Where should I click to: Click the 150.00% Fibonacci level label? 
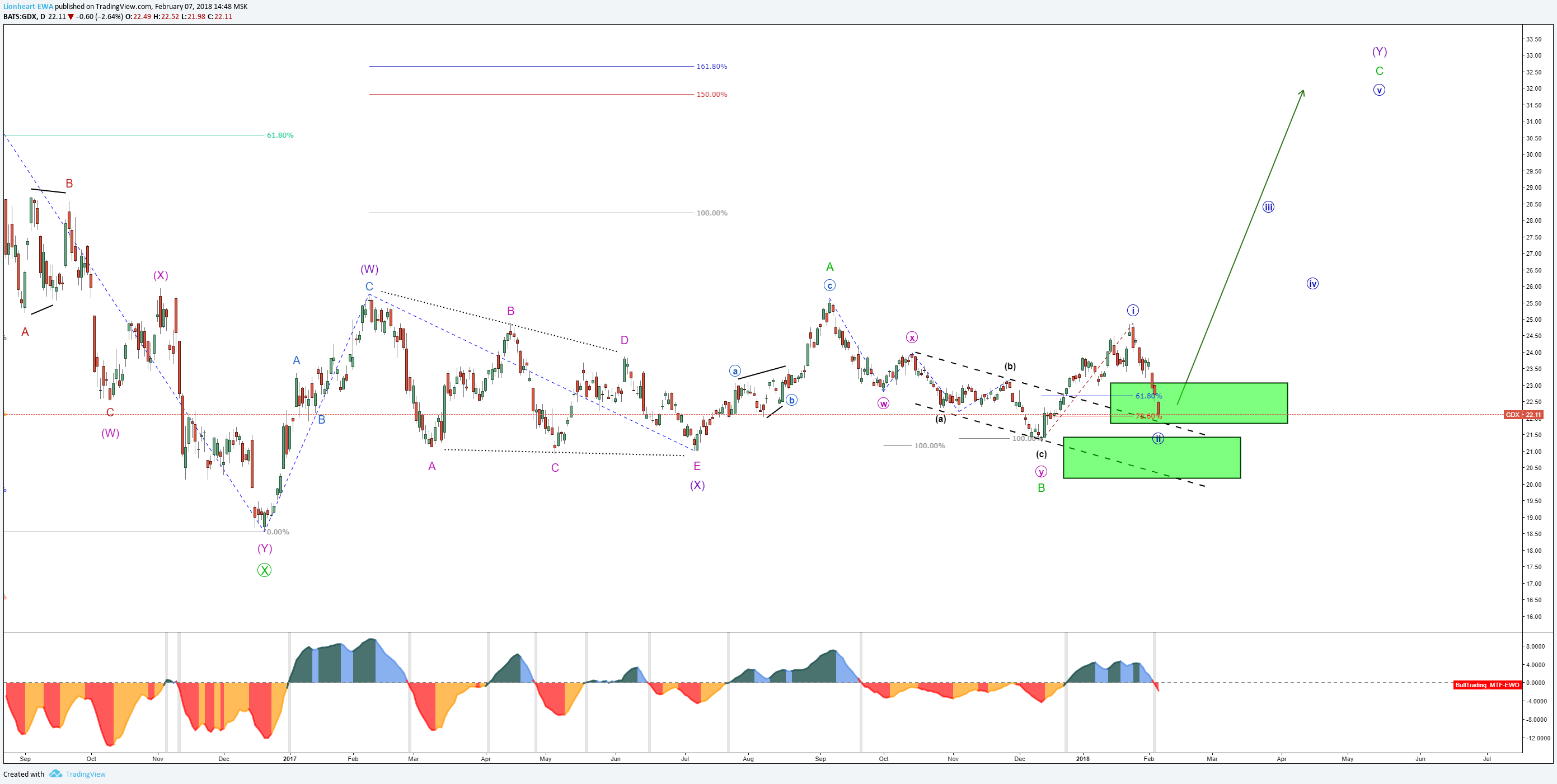(711, 95)
